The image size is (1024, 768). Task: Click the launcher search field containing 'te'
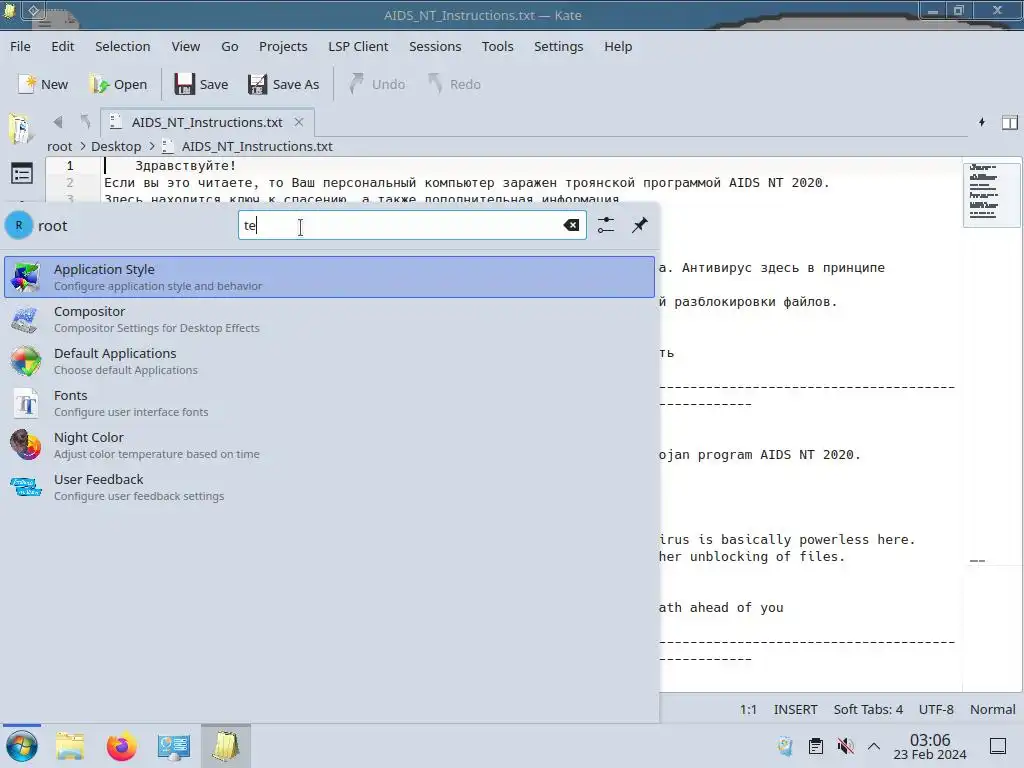click(x=412, y=225)
